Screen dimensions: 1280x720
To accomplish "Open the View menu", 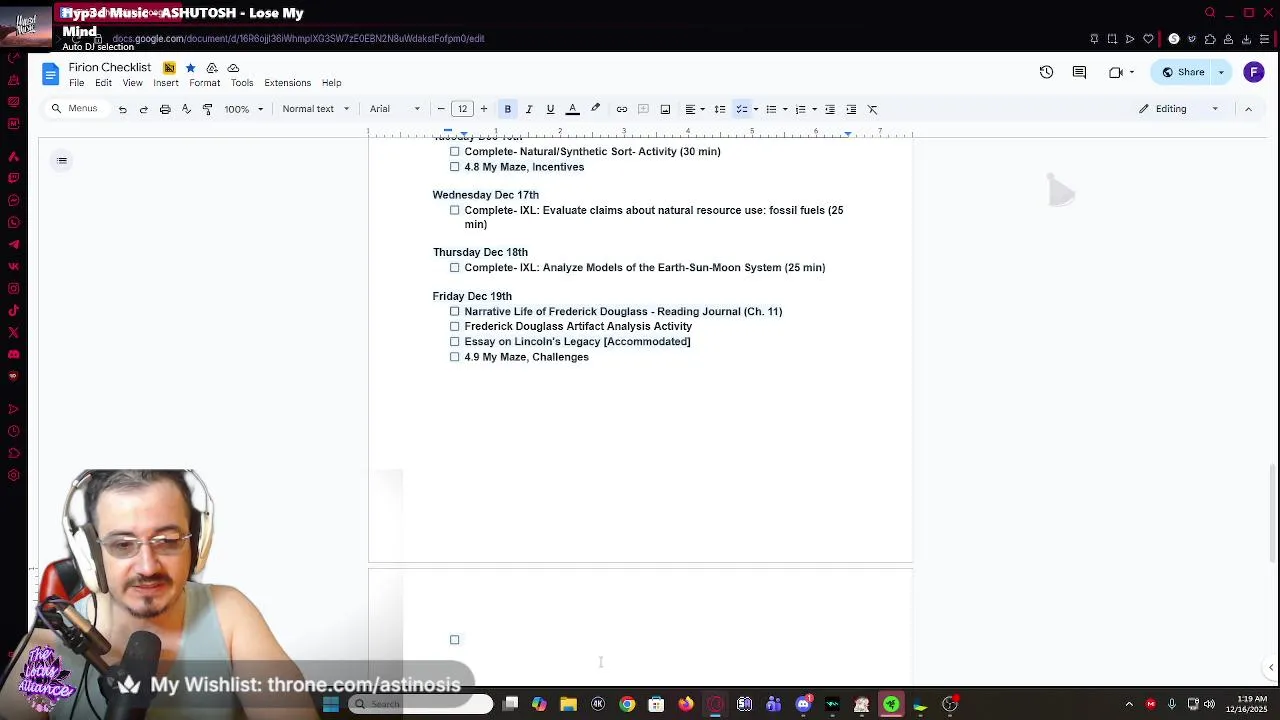I will tap(132, 83).
